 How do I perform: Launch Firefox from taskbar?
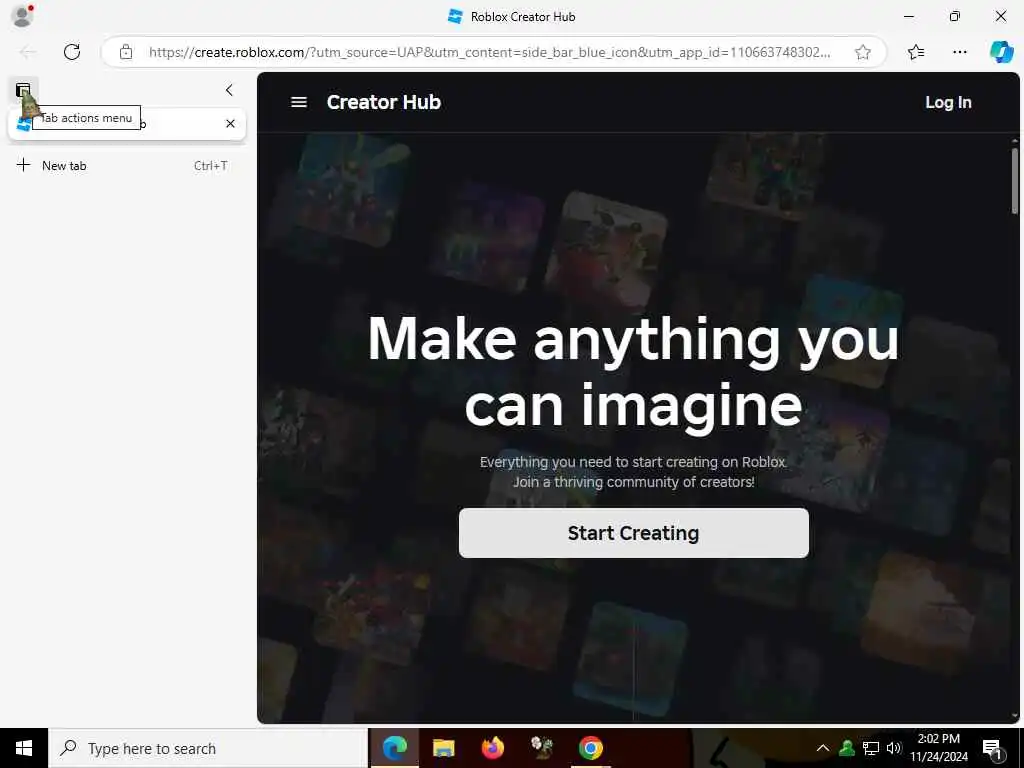click(492, 748)
